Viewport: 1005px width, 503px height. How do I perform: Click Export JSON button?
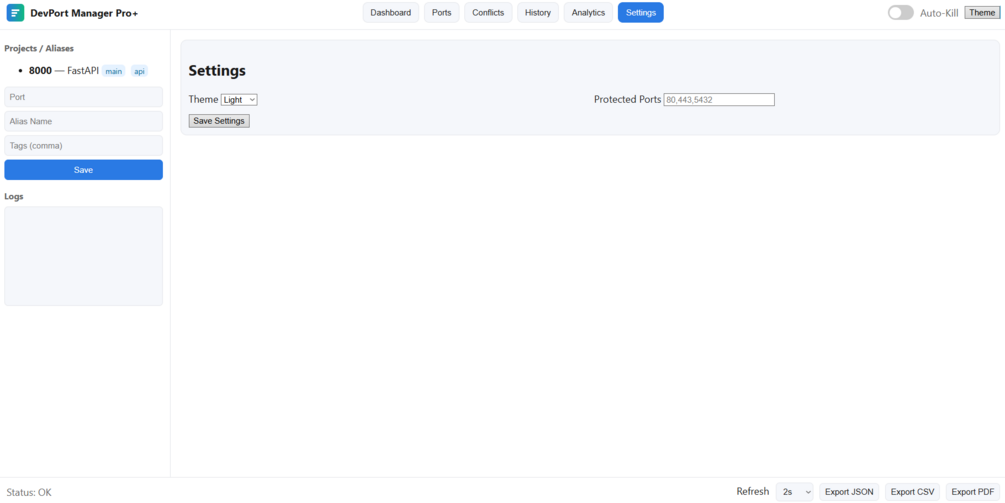point(849,492)
